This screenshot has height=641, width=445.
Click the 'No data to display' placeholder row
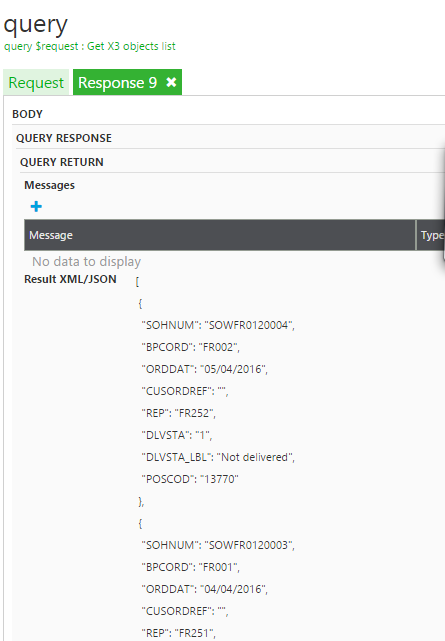[87, 261]
